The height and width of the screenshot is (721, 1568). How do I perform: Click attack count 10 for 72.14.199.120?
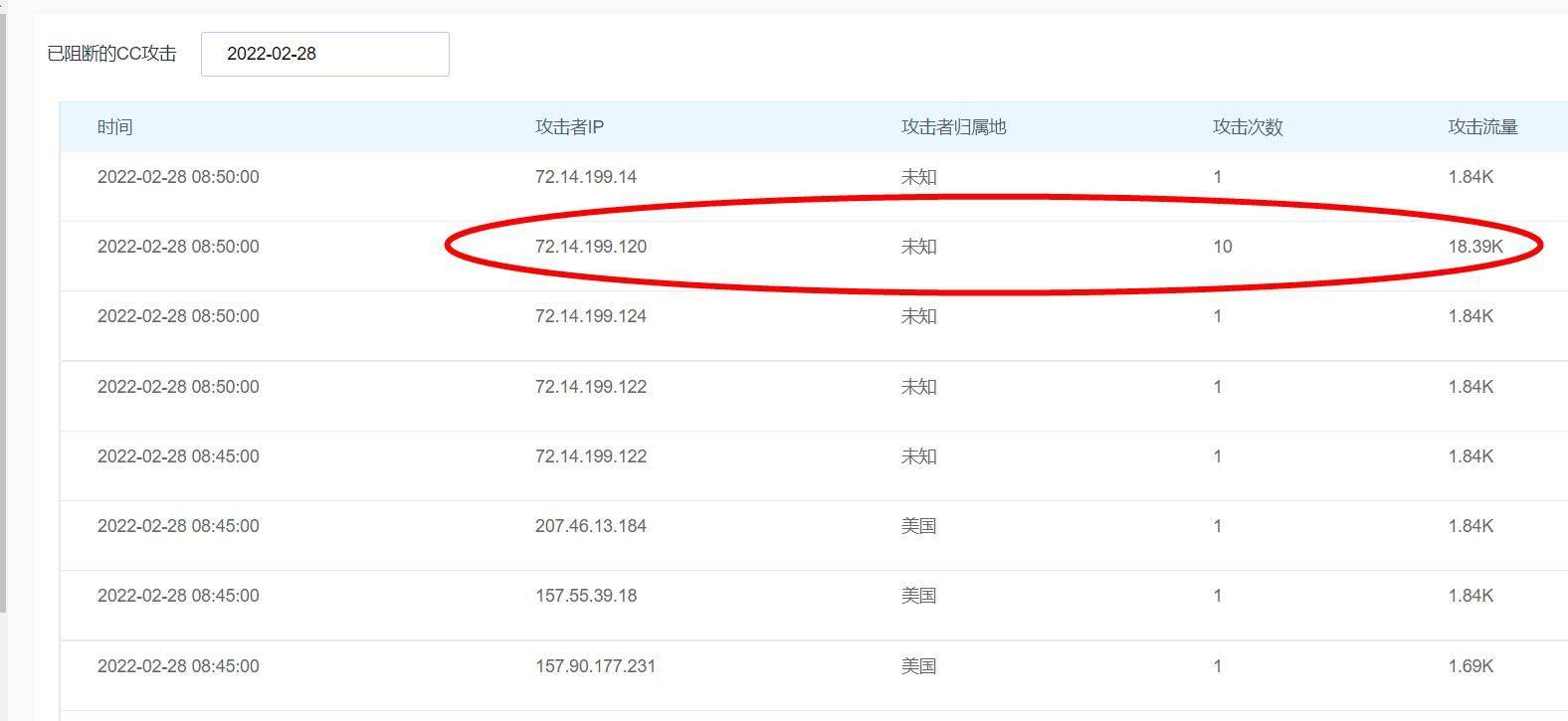click(1223, 247)
